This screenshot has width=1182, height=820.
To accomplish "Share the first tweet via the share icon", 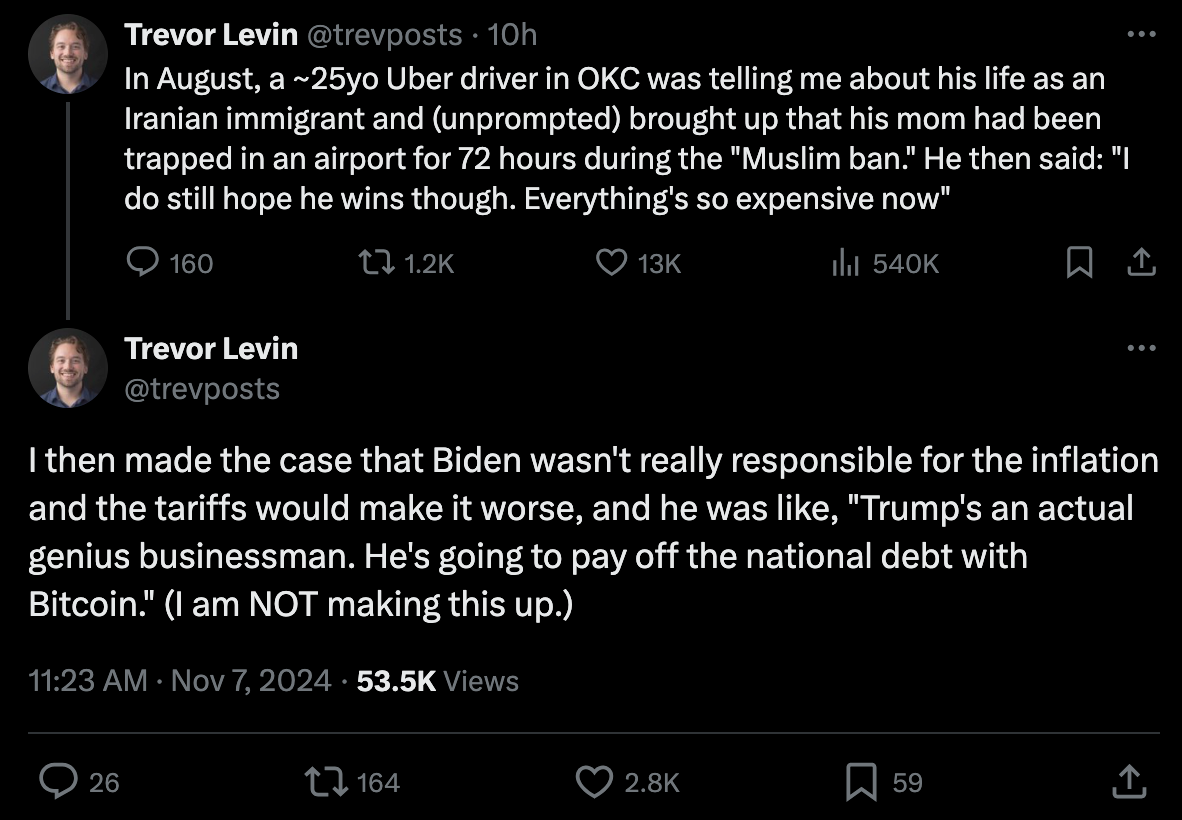I will (x=1141, y=263).
